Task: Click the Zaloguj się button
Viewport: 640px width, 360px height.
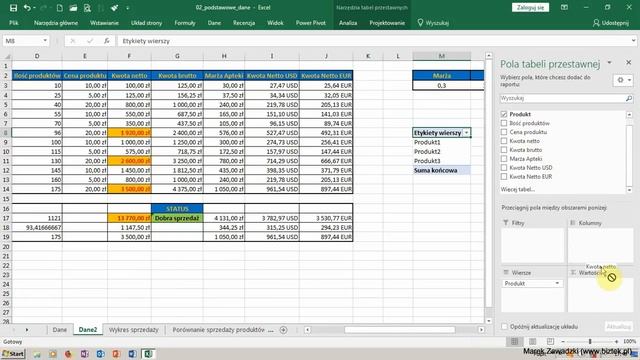Action: point(530,7)
